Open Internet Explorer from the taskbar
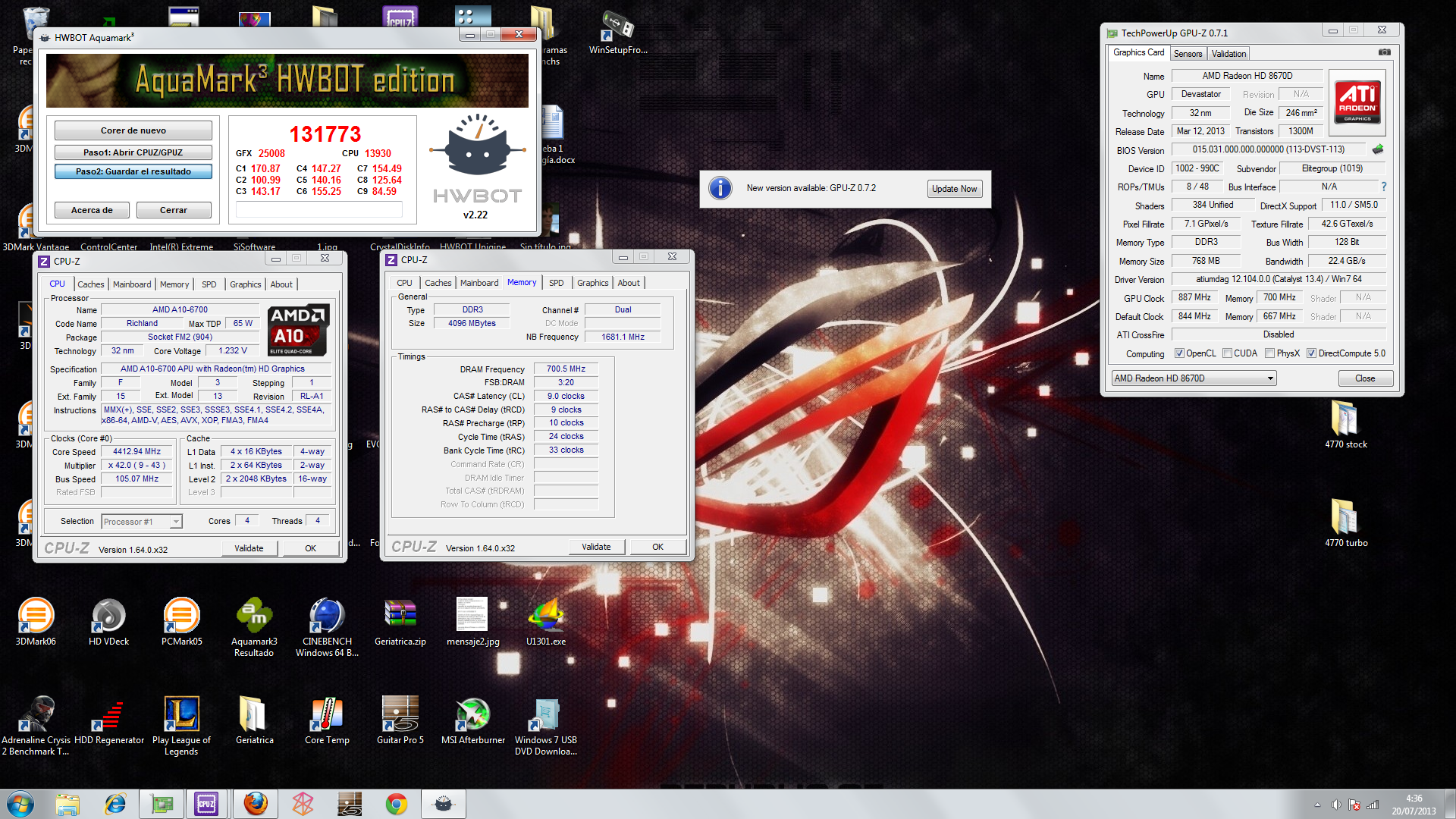 click(x=115, y=804)
